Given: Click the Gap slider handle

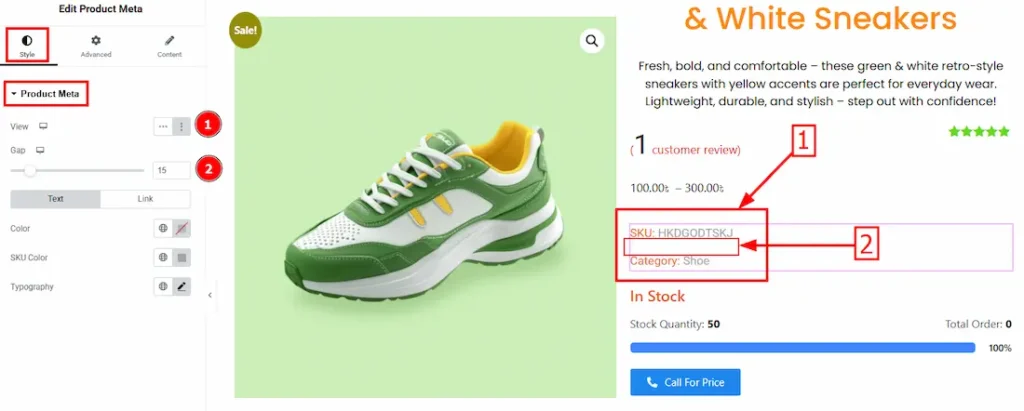Looking at the screenshot, I should (x=31, y=171).
